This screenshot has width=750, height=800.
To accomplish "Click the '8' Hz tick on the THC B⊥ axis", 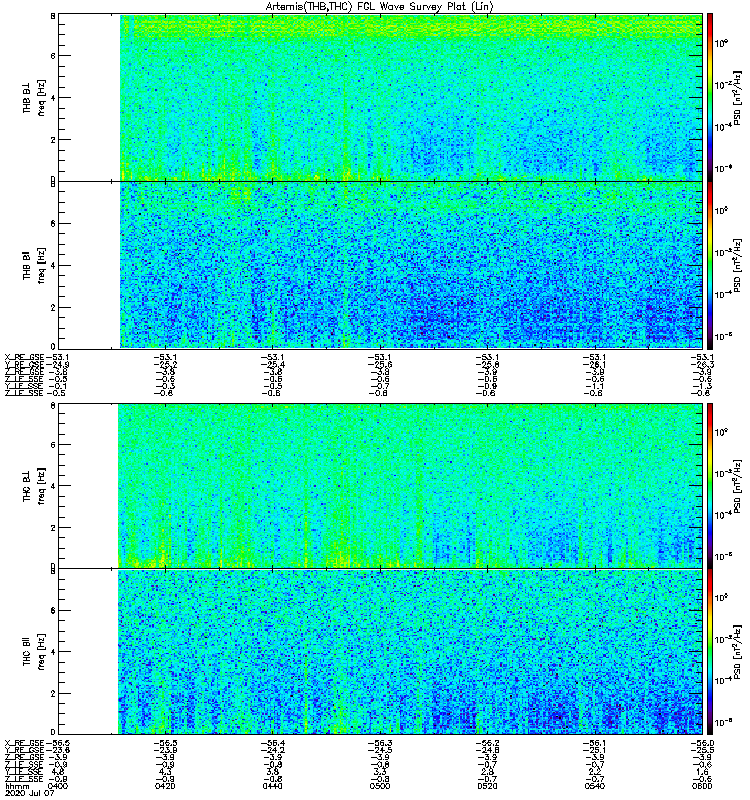I will [x=53, y=406].
